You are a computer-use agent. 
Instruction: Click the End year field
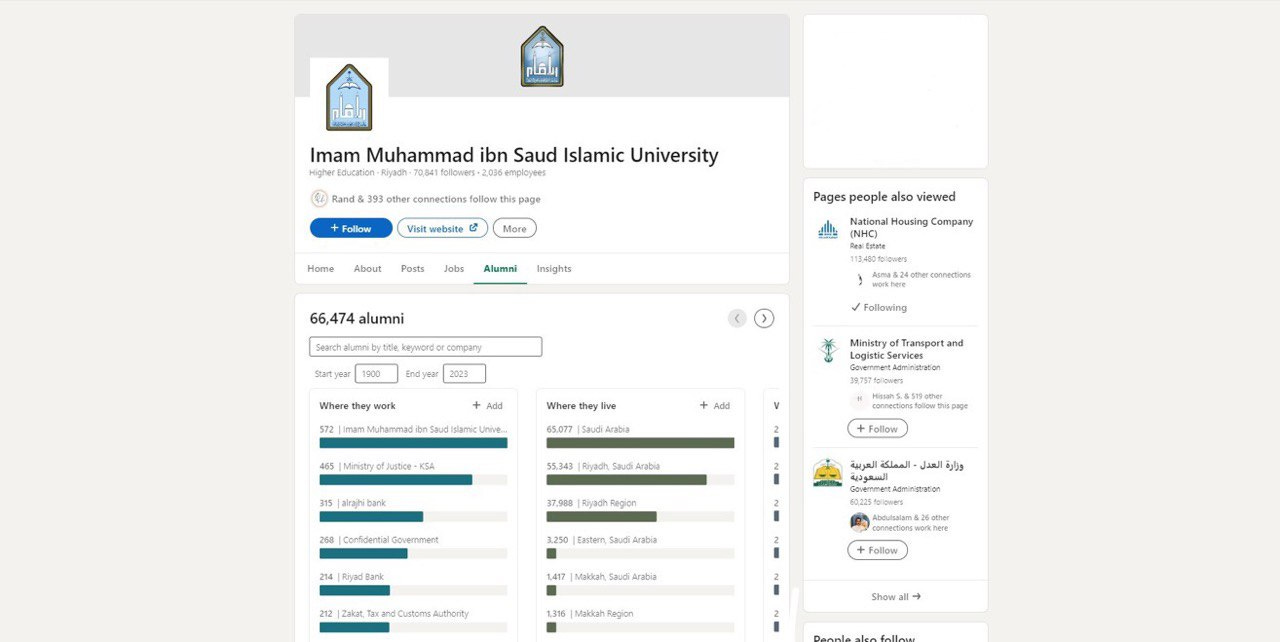click(x=464, y=373)
